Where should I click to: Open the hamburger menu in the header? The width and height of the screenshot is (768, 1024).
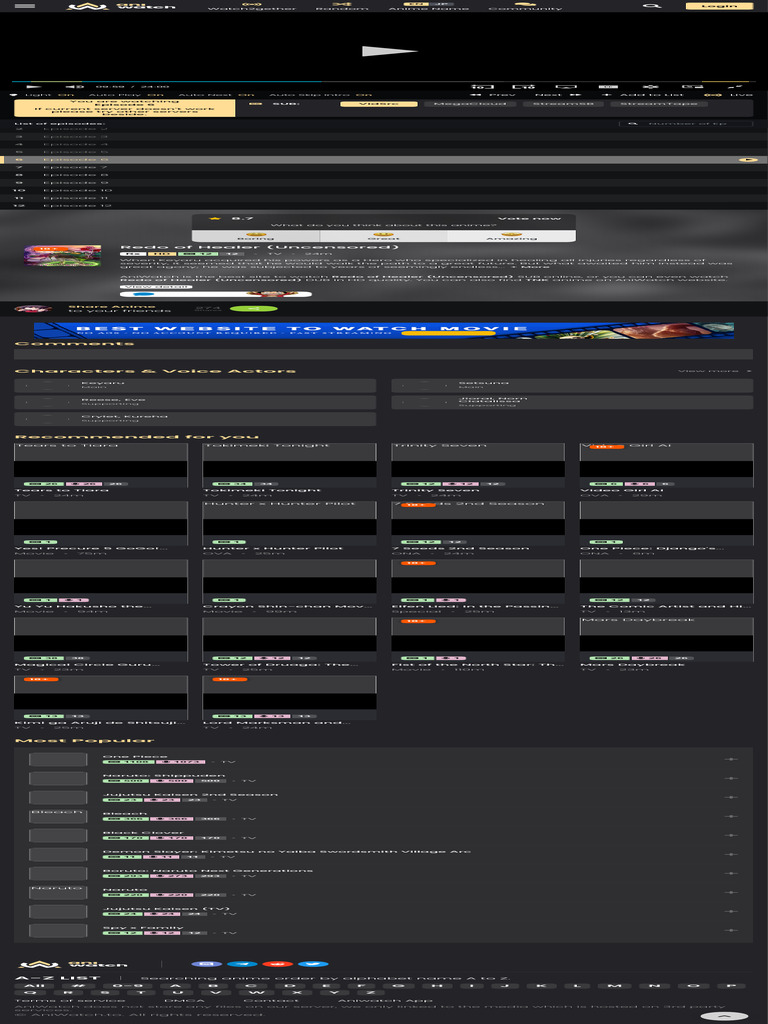[x=24, y=6]
